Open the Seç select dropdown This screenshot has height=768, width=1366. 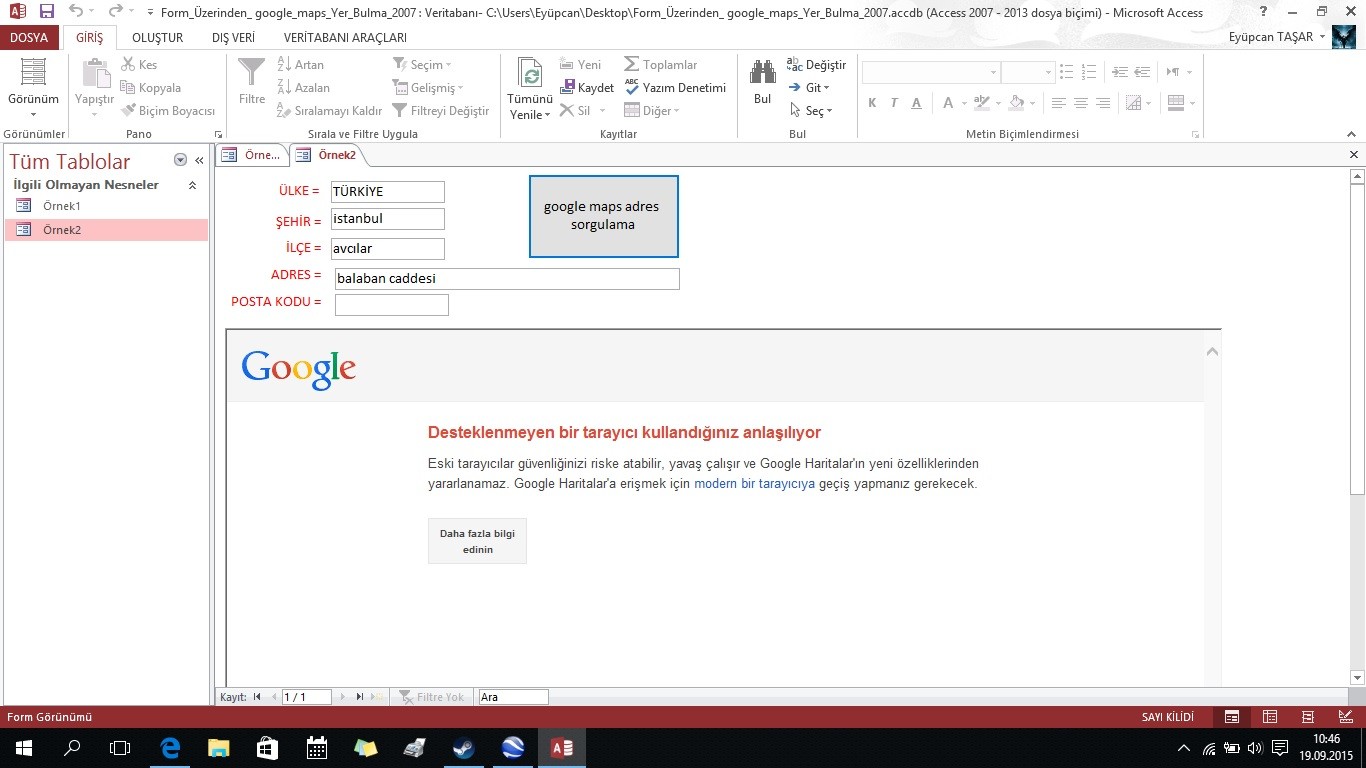[x=810, y=110]
